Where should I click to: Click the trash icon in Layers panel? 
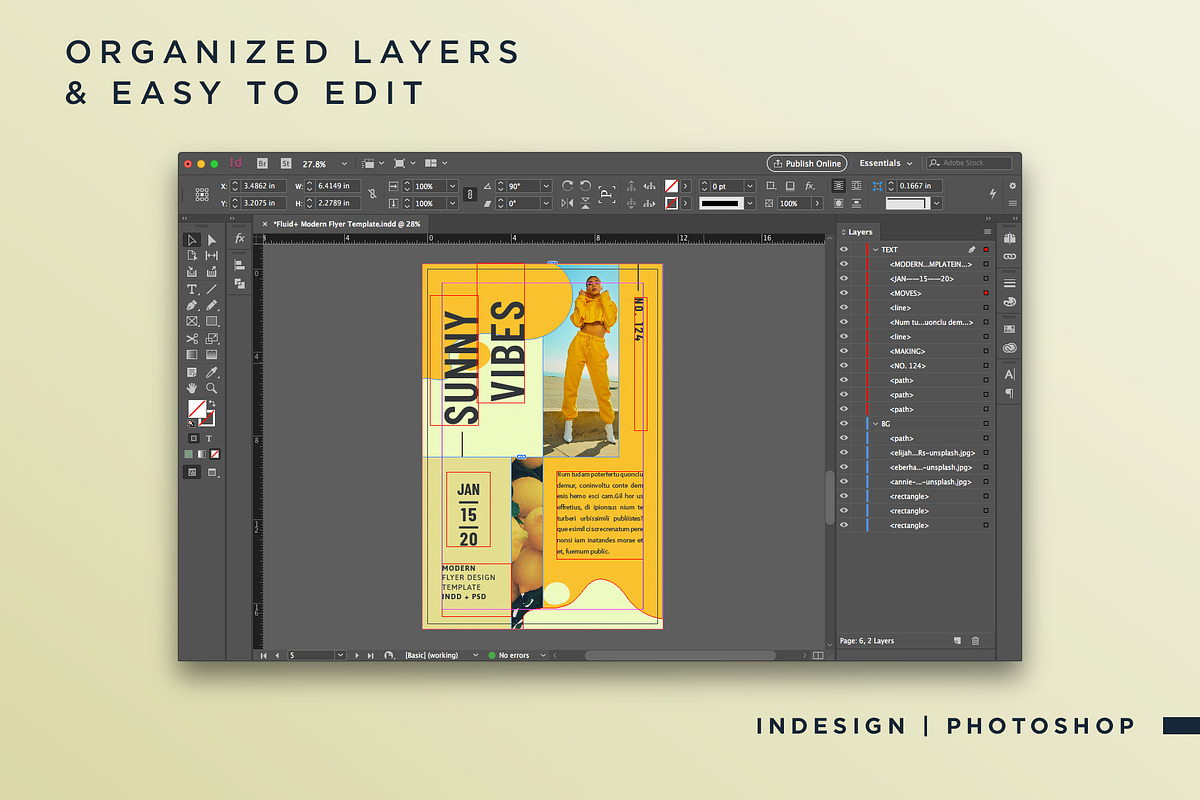pyautogui.click(x=976, y=641)
